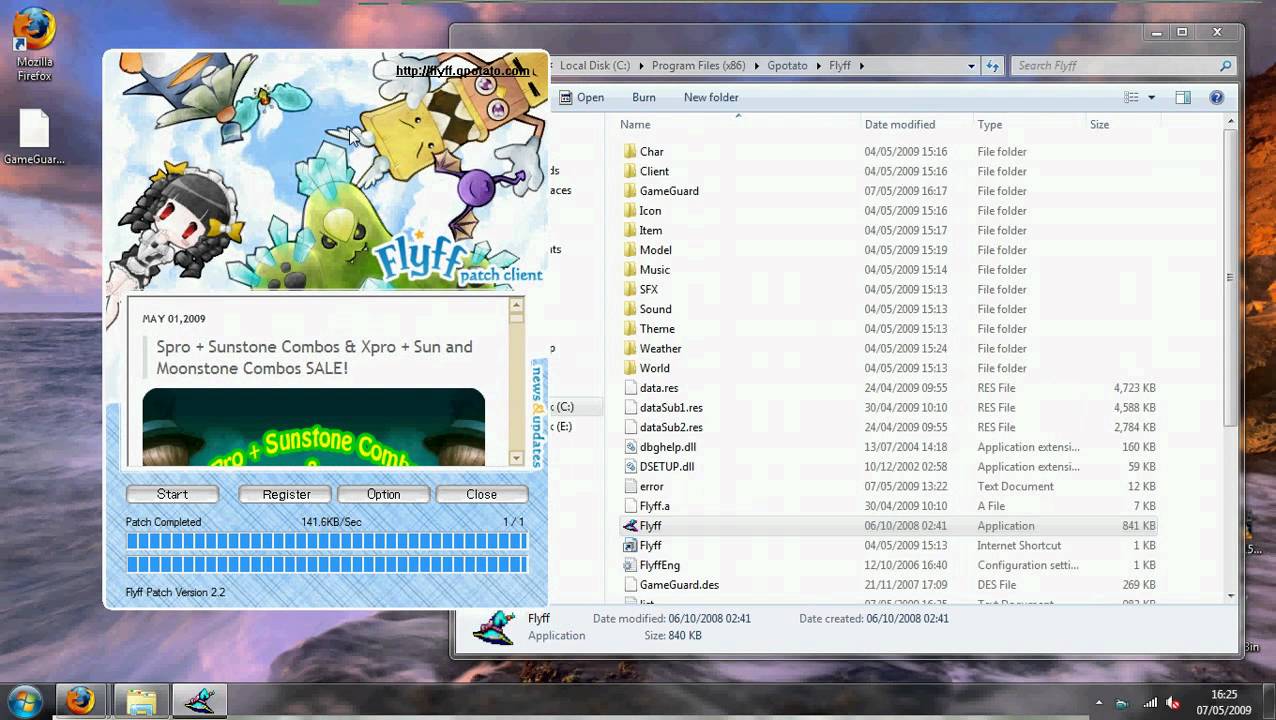Select the Client folder icon
The image size is (1276, 720).
[630, 171]
